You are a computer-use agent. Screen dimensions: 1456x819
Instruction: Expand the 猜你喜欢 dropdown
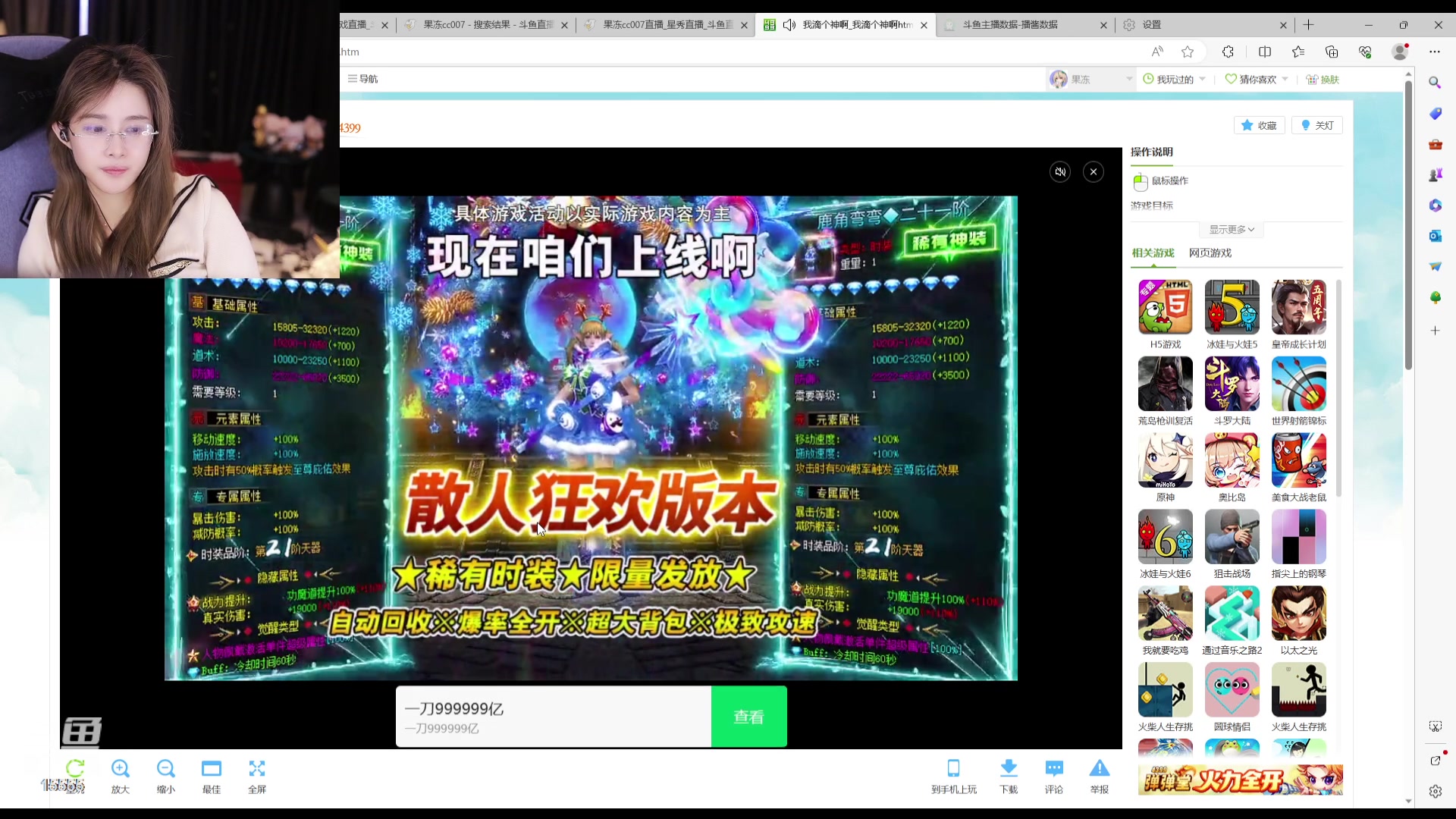pos(1257,79)
